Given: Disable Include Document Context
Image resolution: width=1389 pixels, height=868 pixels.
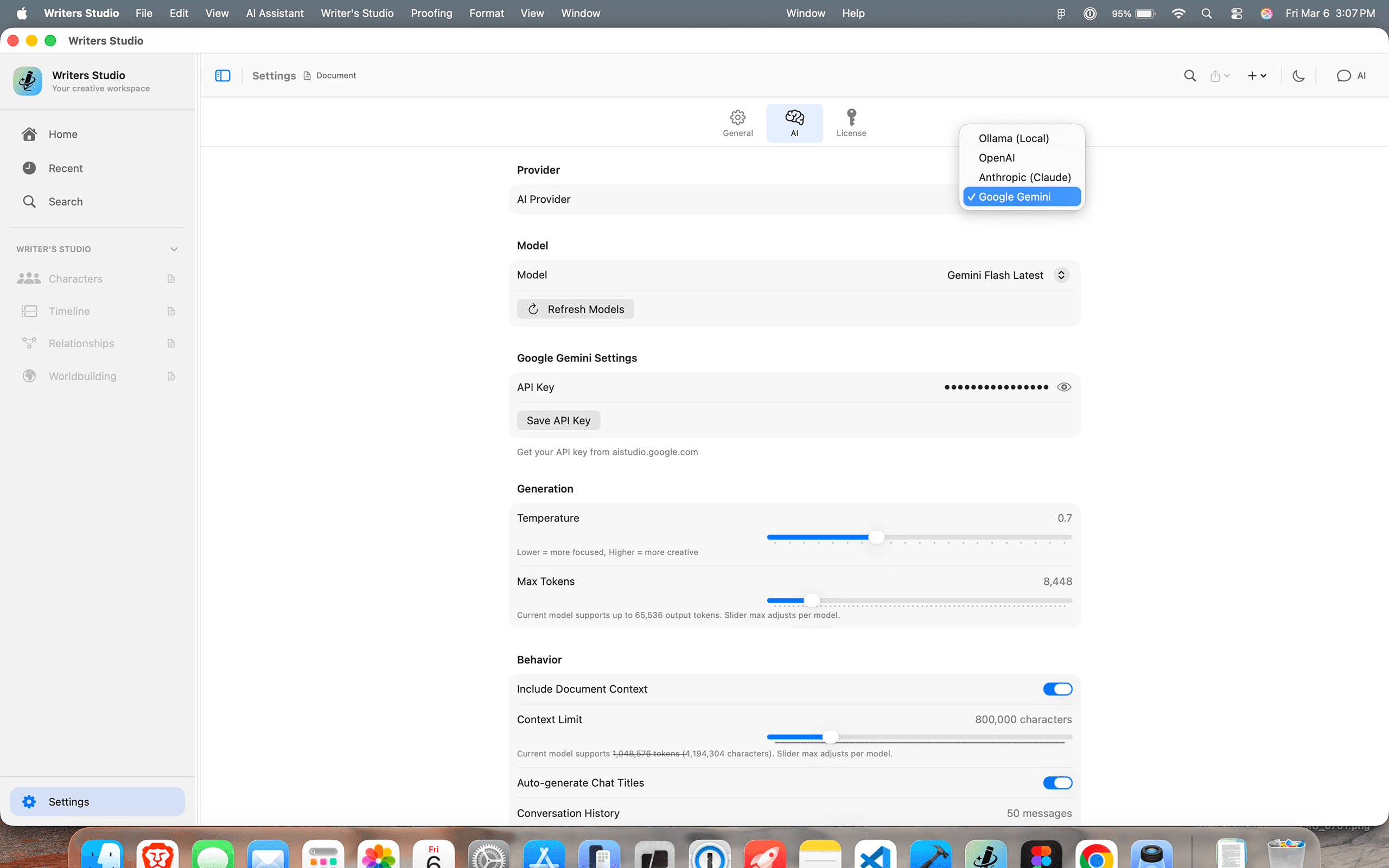Looking at the screenshot, I should point(1058,688).
